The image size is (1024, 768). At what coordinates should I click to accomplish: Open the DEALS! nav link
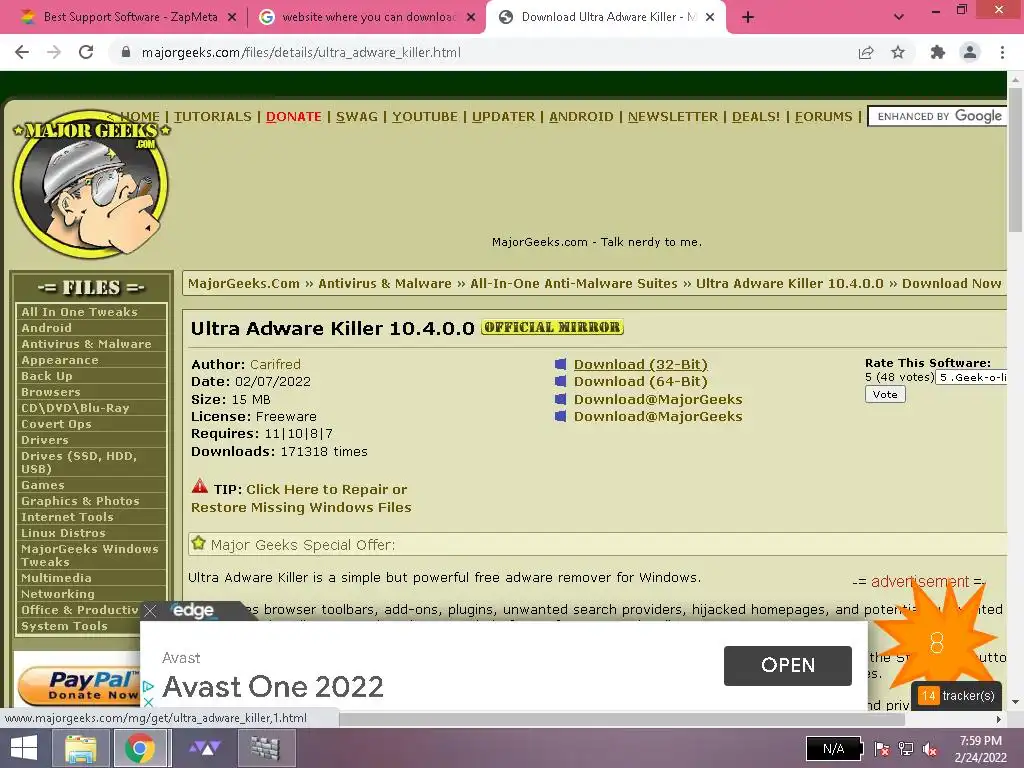[x=756, y=117]
